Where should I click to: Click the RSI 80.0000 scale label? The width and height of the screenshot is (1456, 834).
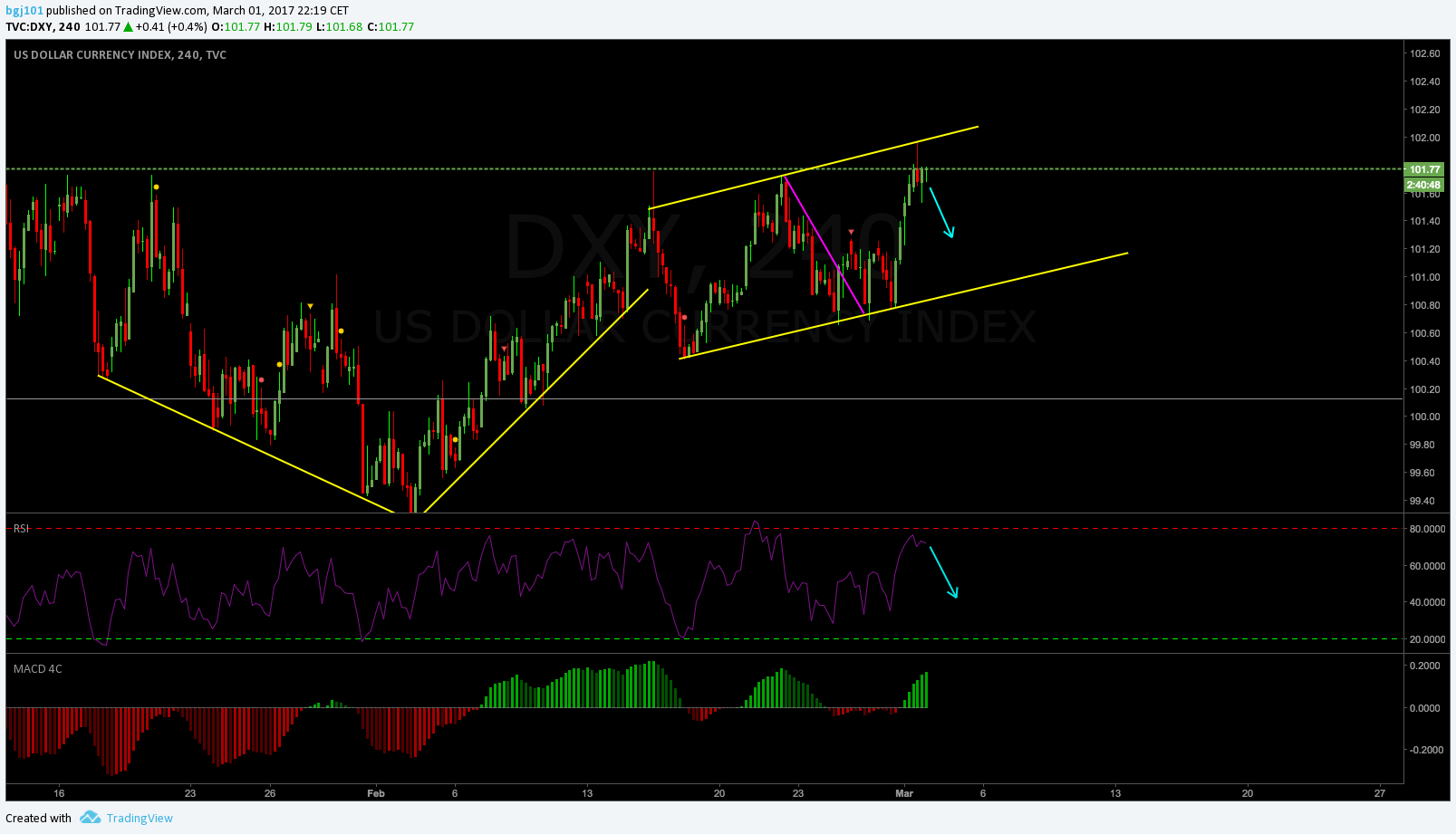(x=1428, y=529)
